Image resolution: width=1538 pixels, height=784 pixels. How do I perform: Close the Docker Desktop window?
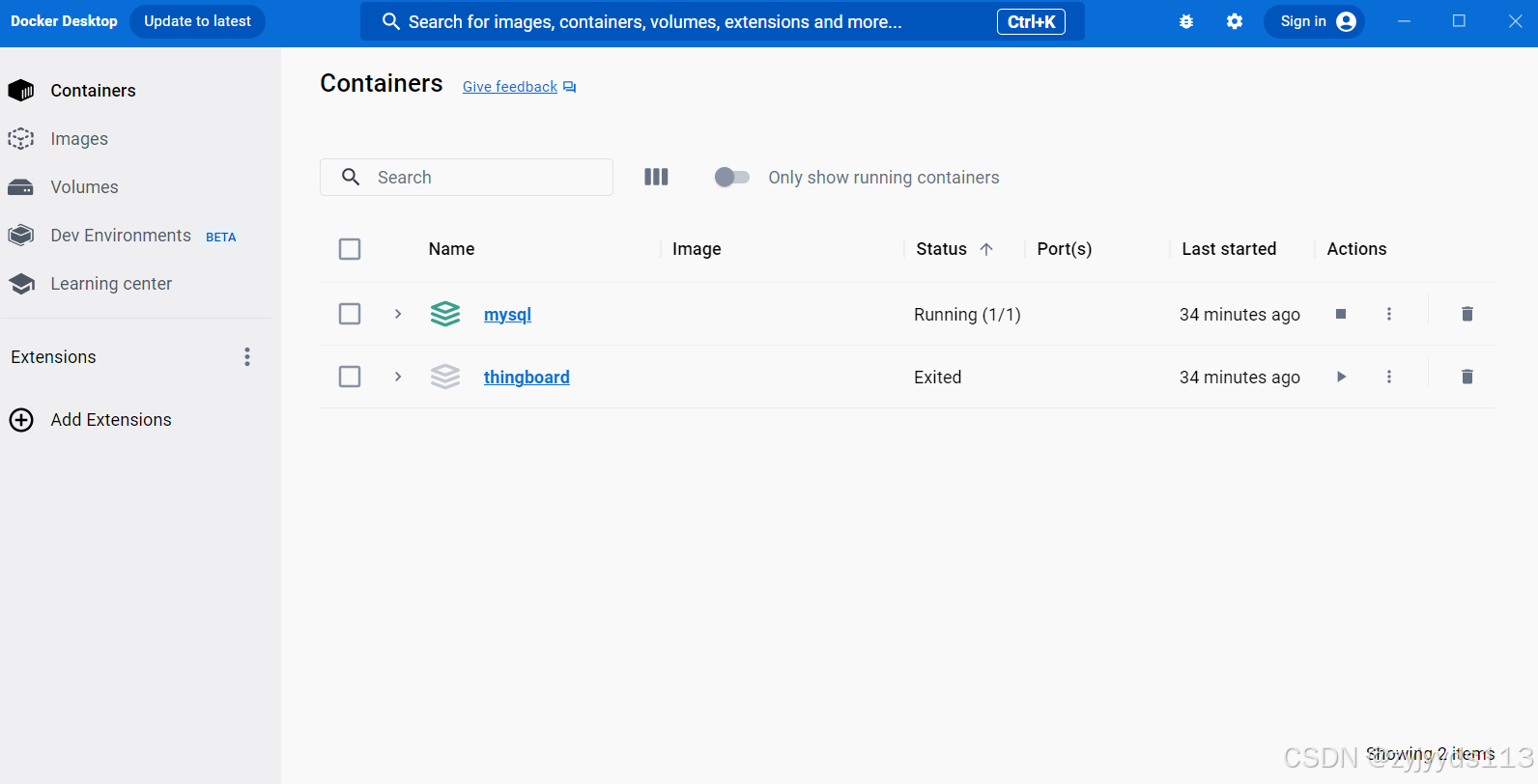pos(1515,21)
